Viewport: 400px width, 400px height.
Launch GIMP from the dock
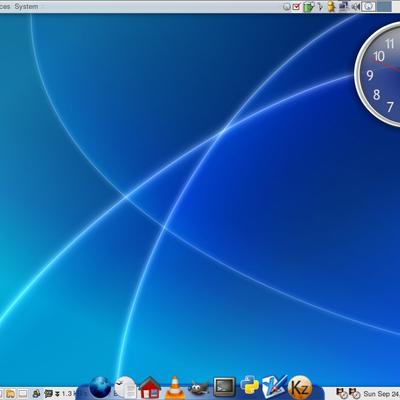click(x=199, y=388)
